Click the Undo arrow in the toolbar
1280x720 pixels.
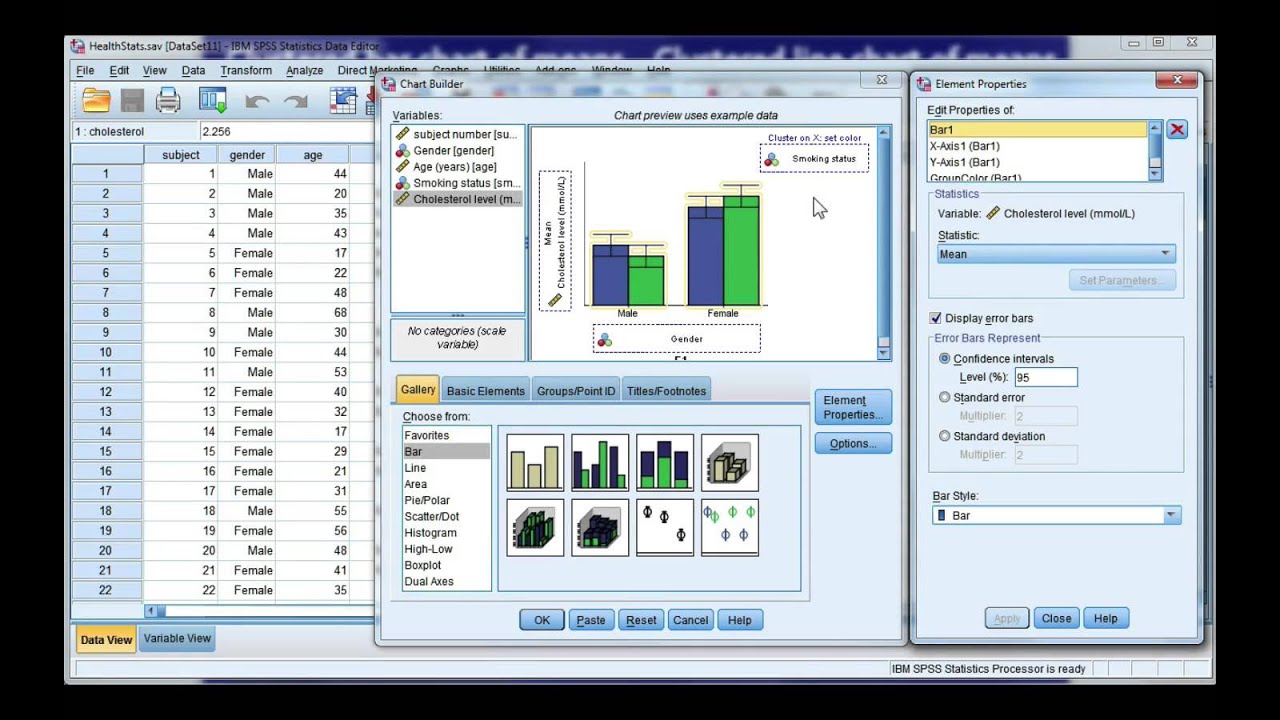(x=257, y=101)
